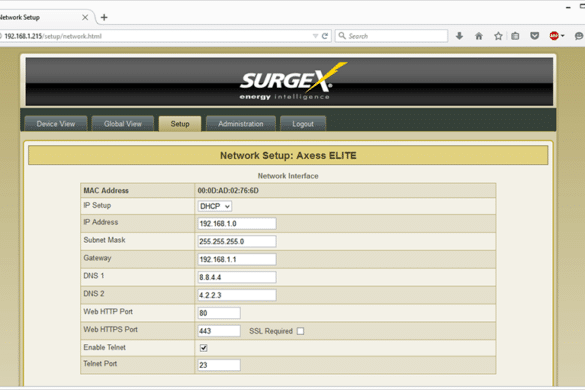Viewport: 585px width, 390px height.
Task: Open the Adblock Plus icon
Action: [554, 36]
